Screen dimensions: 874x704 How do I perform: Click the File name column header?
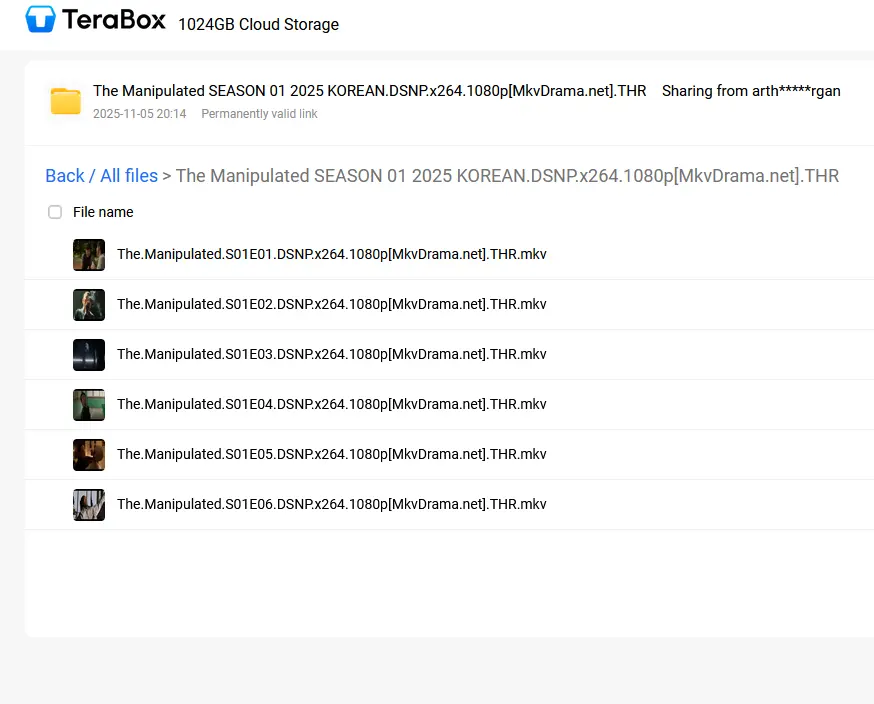[x=103, y=212]
